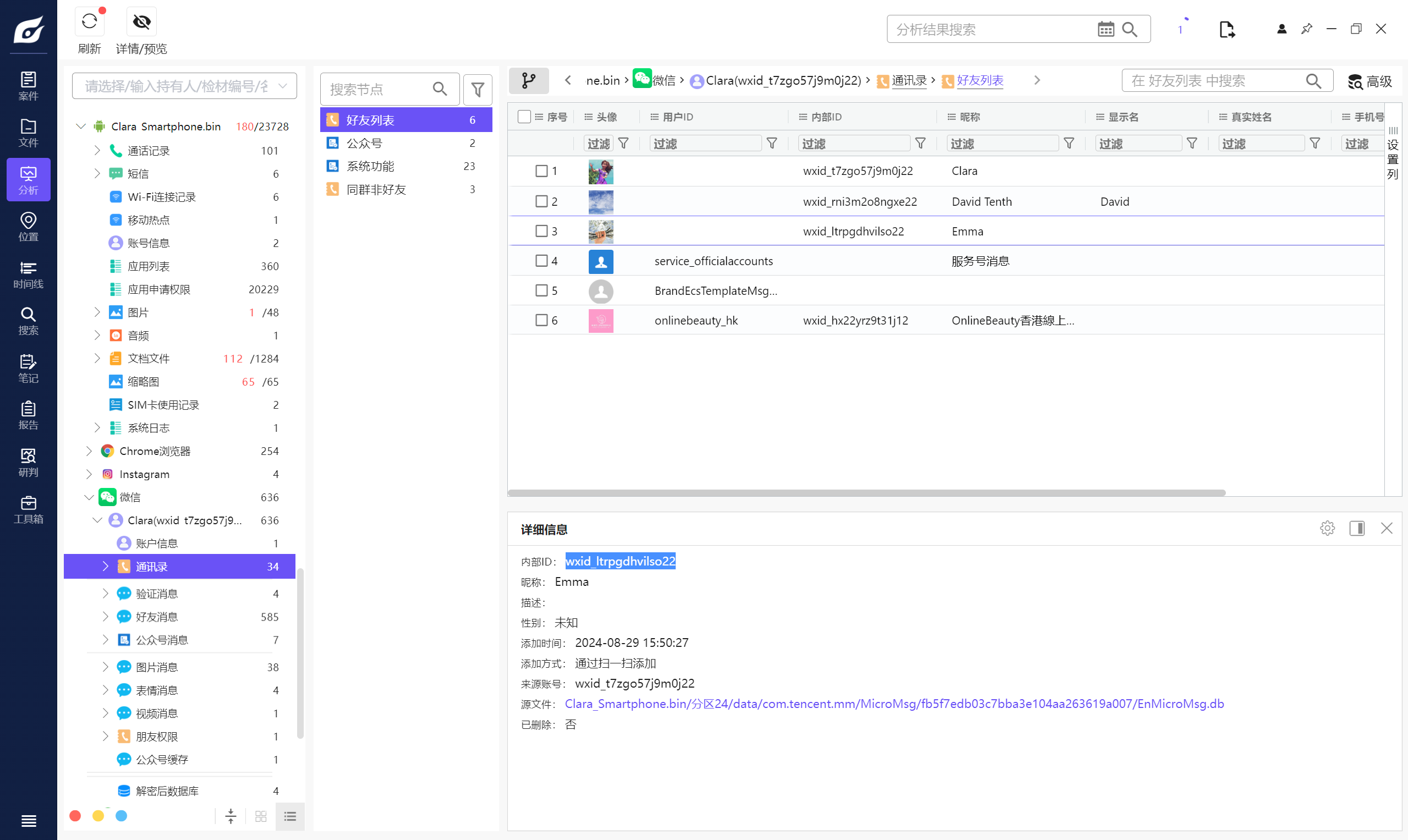Check the checkbox for row 6 onlinebeauty_hk
Screen dimensions: 1408x840
tap(541, 320)
